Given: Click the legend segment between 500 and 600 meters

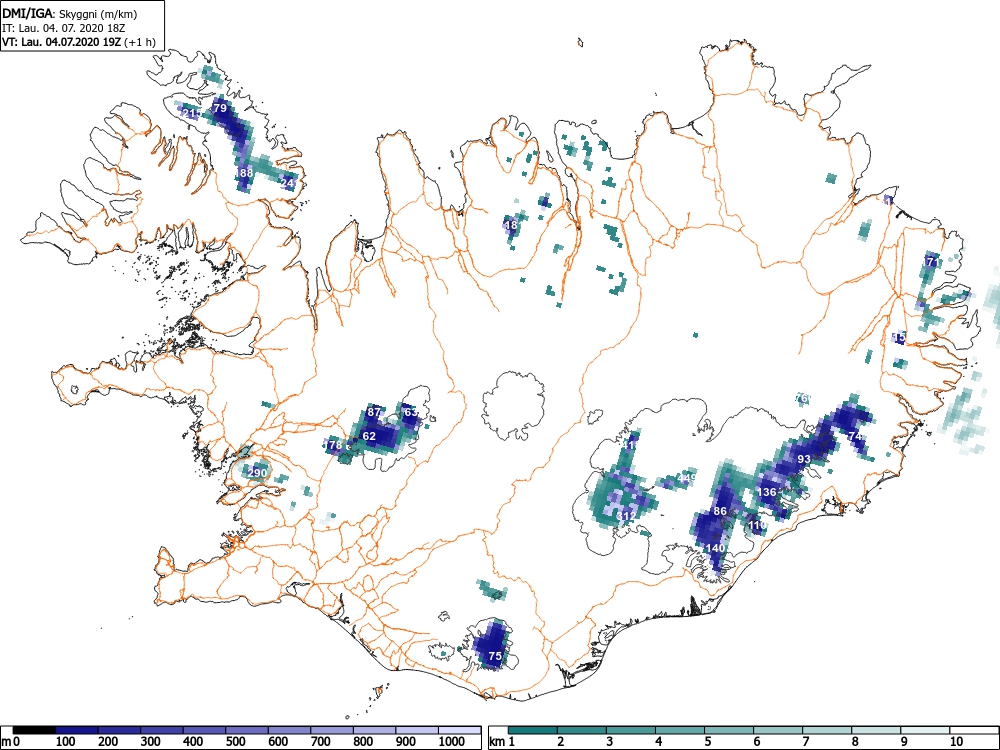Looking at the screenshot, I should coord(247,730).
